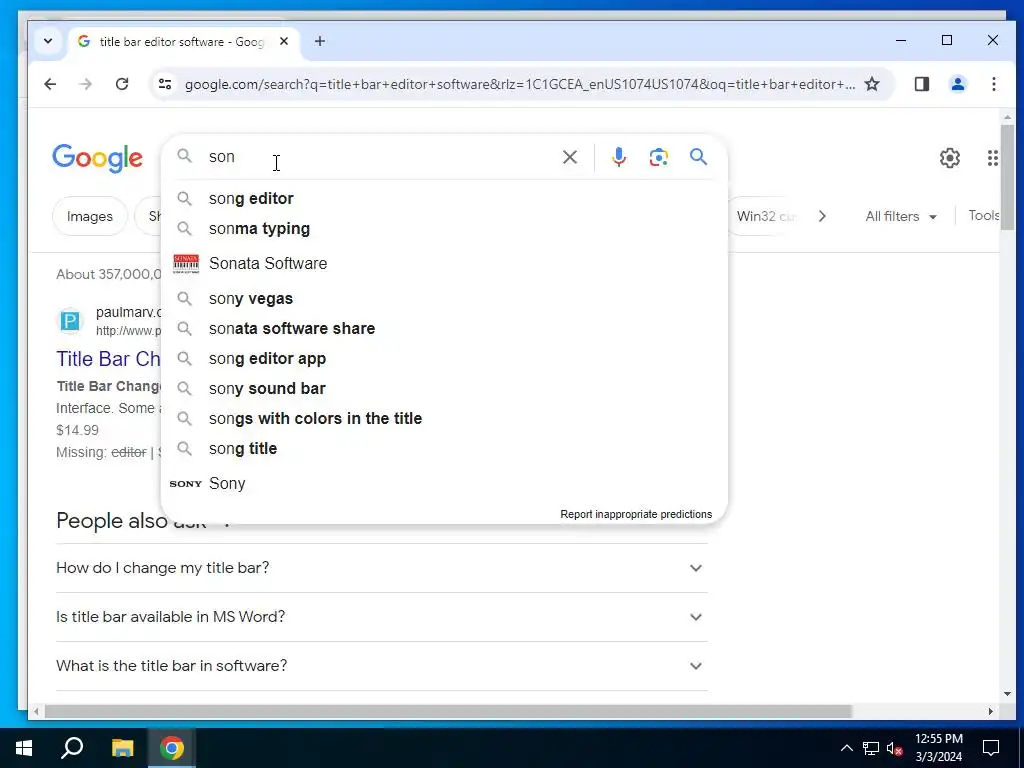This screenshot has width=1024, height=768.
Task: Click inside the search field containing 'son'
Action: (379, 157)
